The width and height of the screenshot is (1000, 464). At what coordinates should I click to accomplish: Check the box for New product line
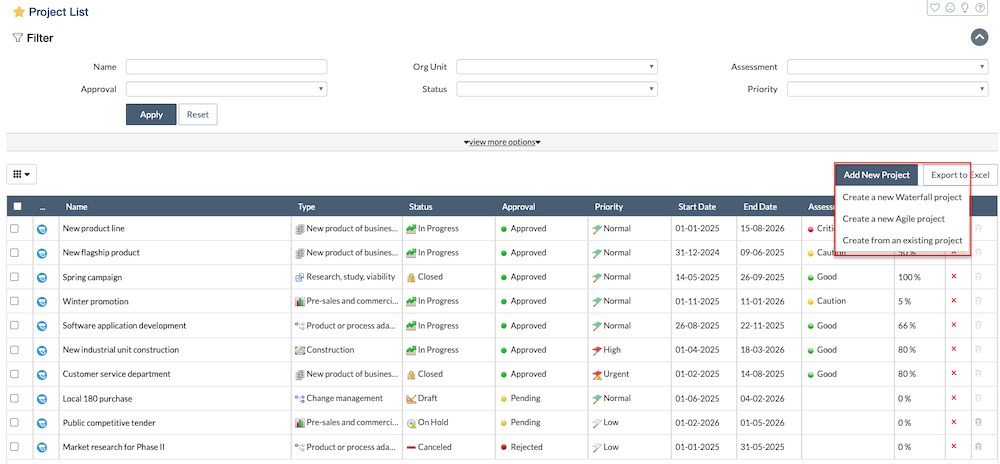point(14,228)
